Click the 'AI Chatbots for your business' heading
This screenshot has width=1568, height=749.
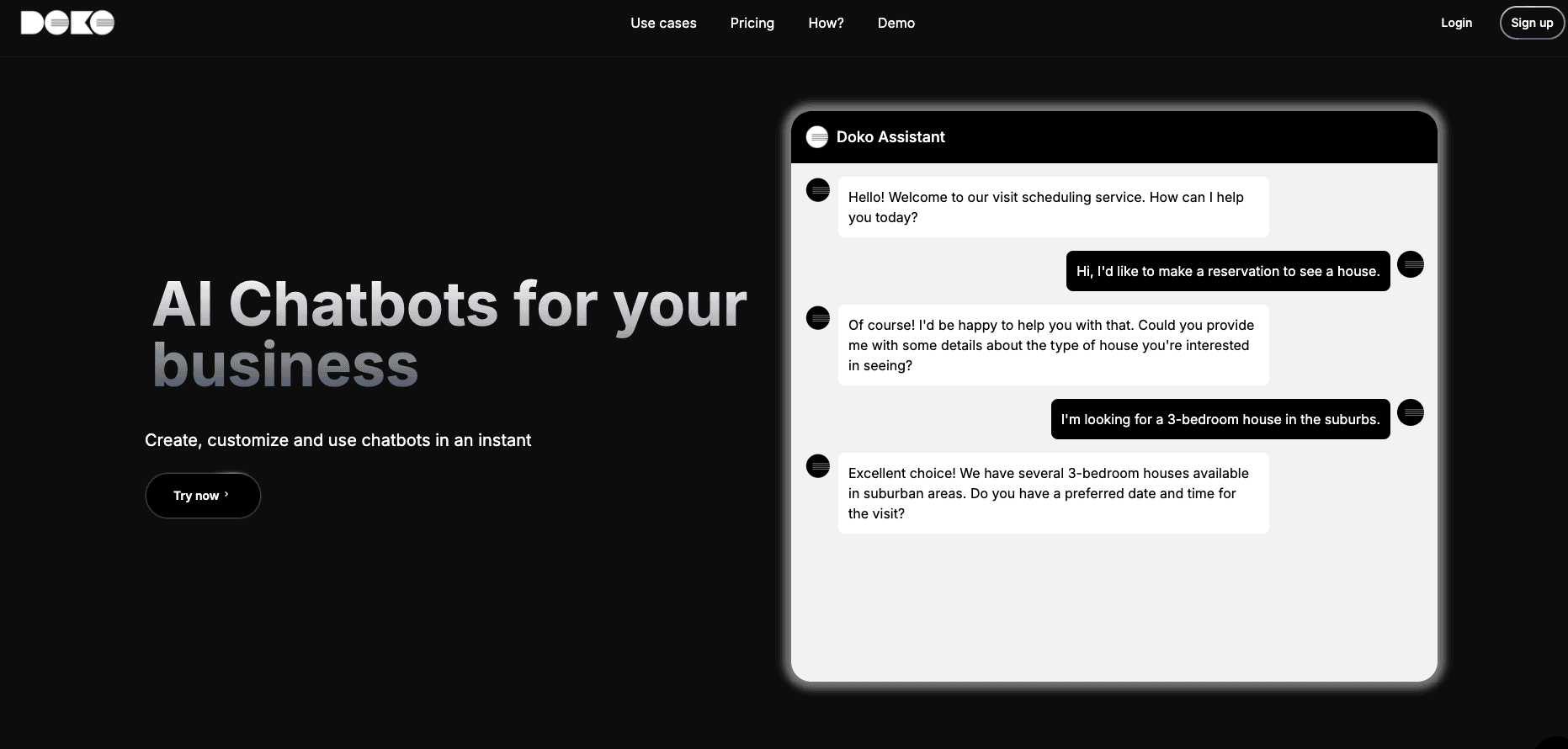(449, 334)
